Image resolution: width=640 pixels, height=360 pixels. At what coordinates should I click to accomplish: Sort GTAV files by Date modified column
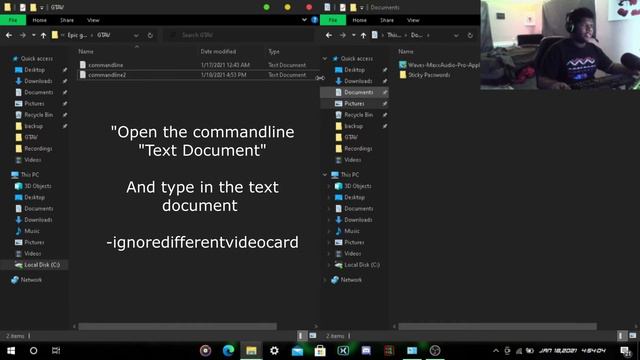coord(218,51)
